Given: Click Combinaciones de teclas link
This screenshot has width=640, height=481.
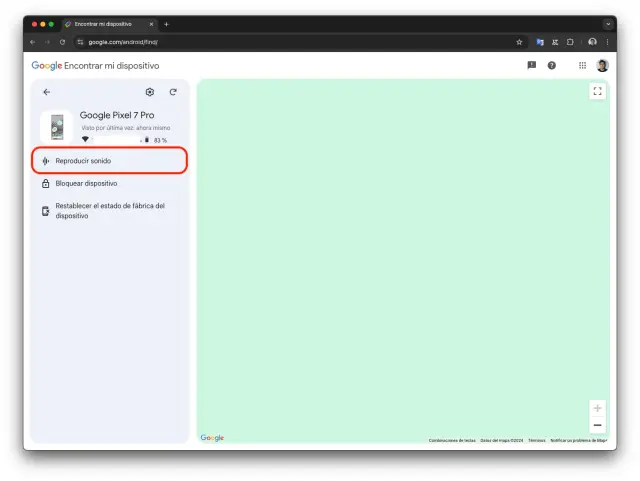Looking at the screenshot, I should click(x=452, y=440).
